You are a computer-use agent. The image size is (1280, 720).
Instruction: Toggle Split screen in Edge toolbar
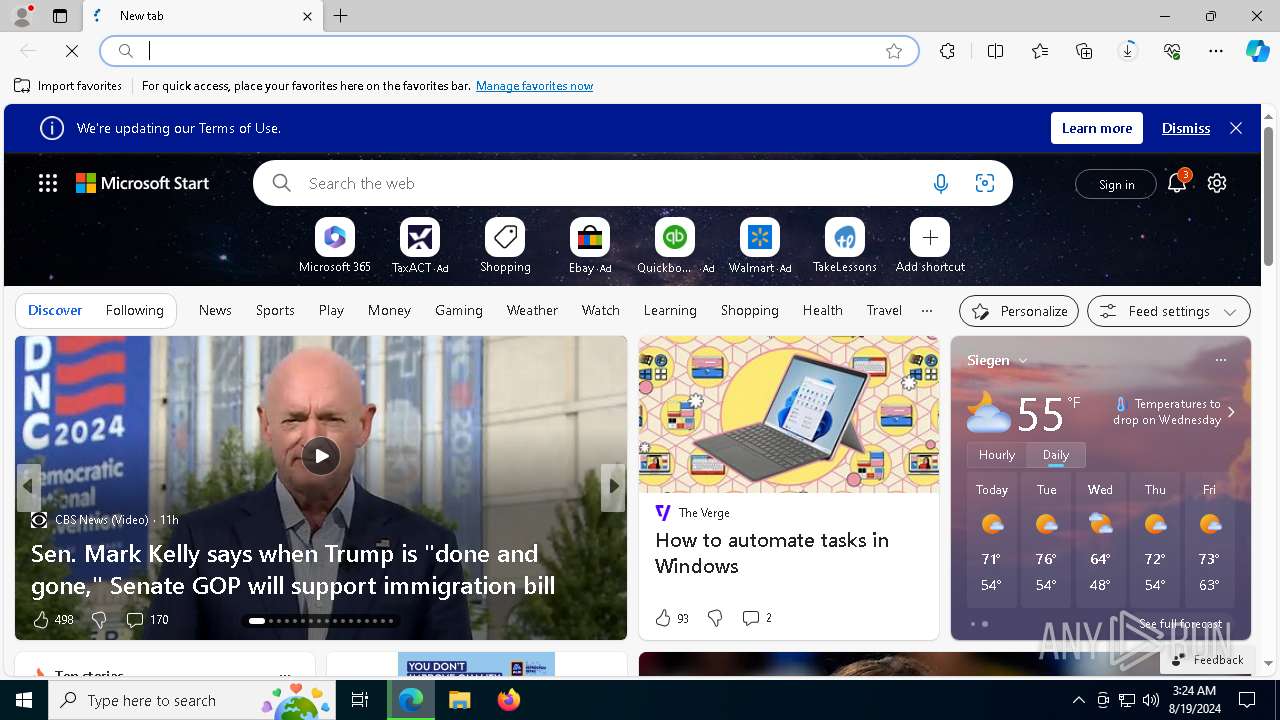[x=995, y=51]
